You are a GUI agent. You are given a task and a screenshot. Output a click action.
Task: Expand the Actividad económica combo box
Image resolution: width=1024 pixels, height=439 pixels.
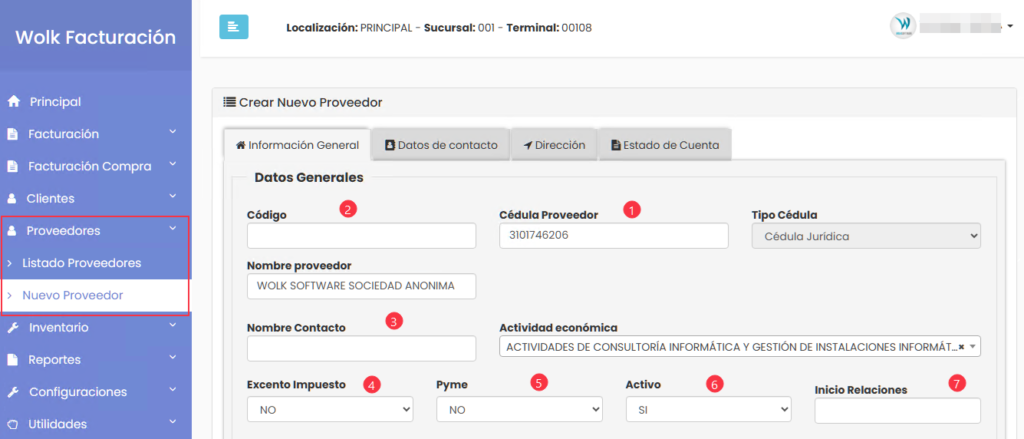[974, 347]
